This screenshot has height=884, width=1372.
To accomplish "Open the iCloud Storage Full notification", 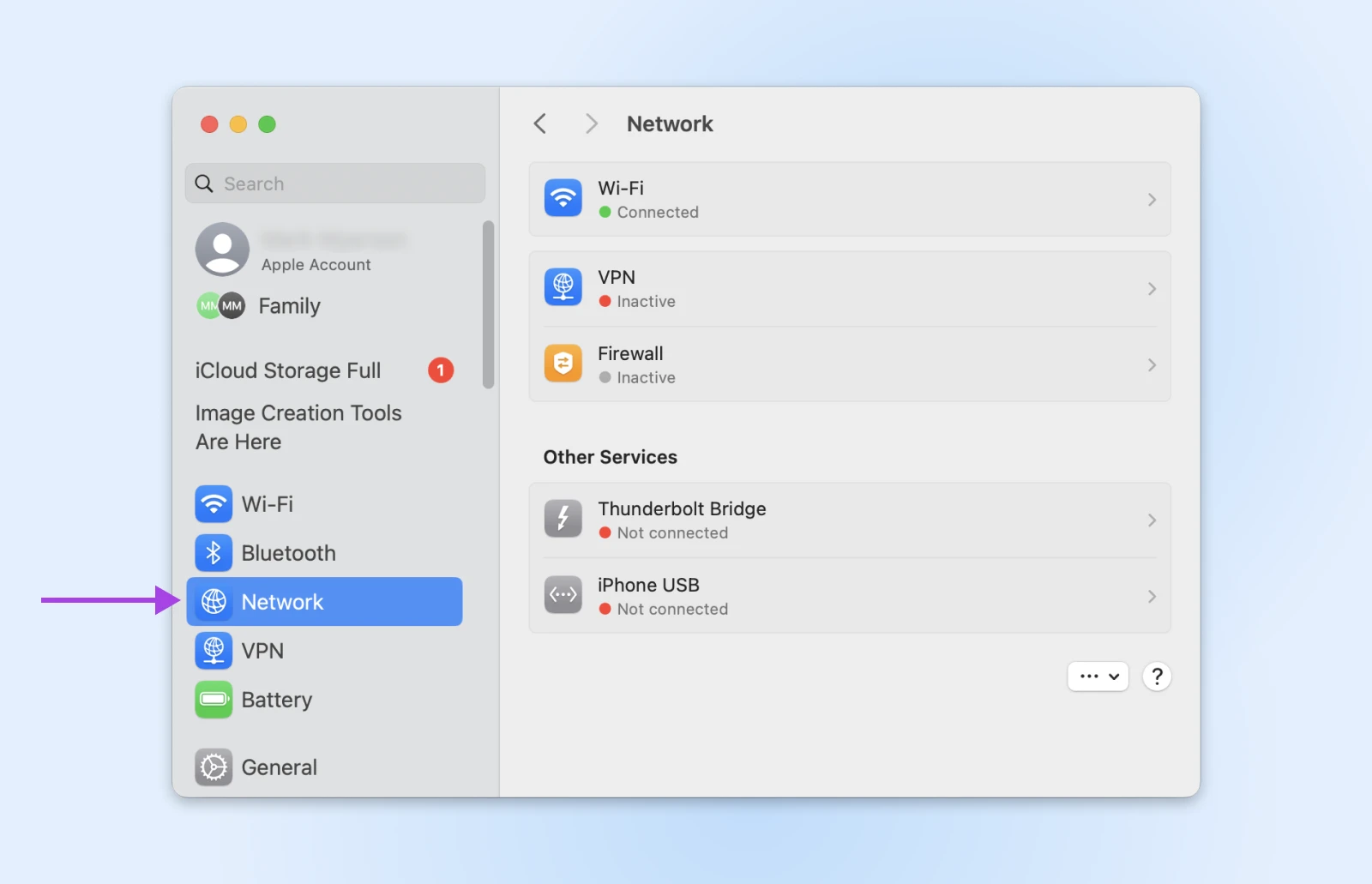I will tap(288, 370).
